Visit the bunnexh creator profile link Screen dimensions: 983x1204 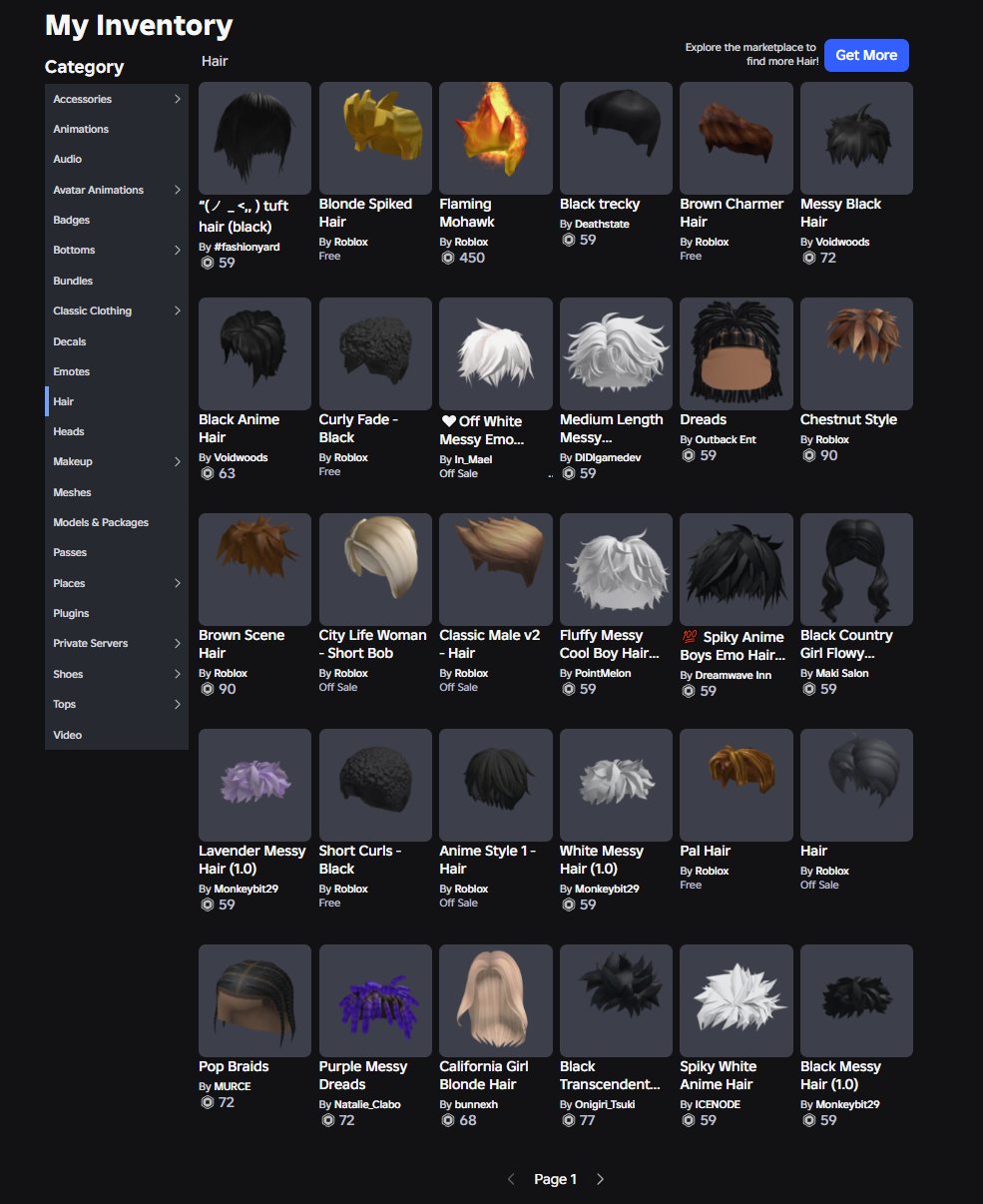tap(476, 1104)
